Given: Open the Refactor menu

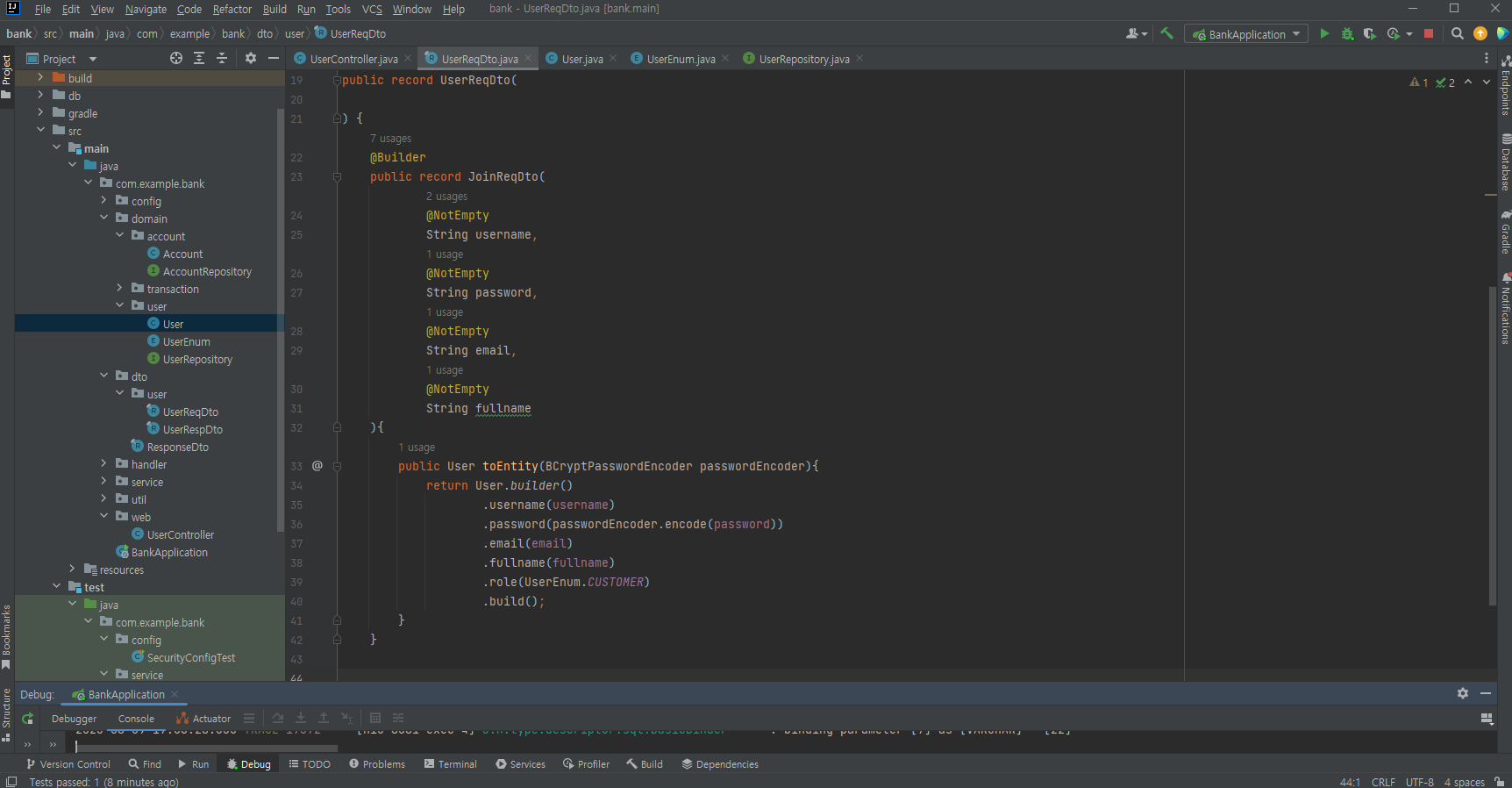Looking at the screenshot, I should 232,9.
